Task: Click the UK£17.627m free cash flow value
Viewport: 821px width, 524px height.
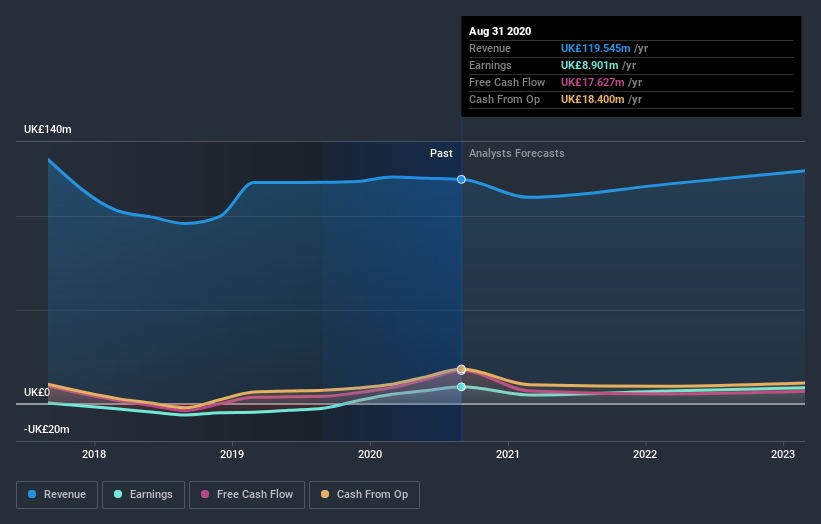Action: 593,82
